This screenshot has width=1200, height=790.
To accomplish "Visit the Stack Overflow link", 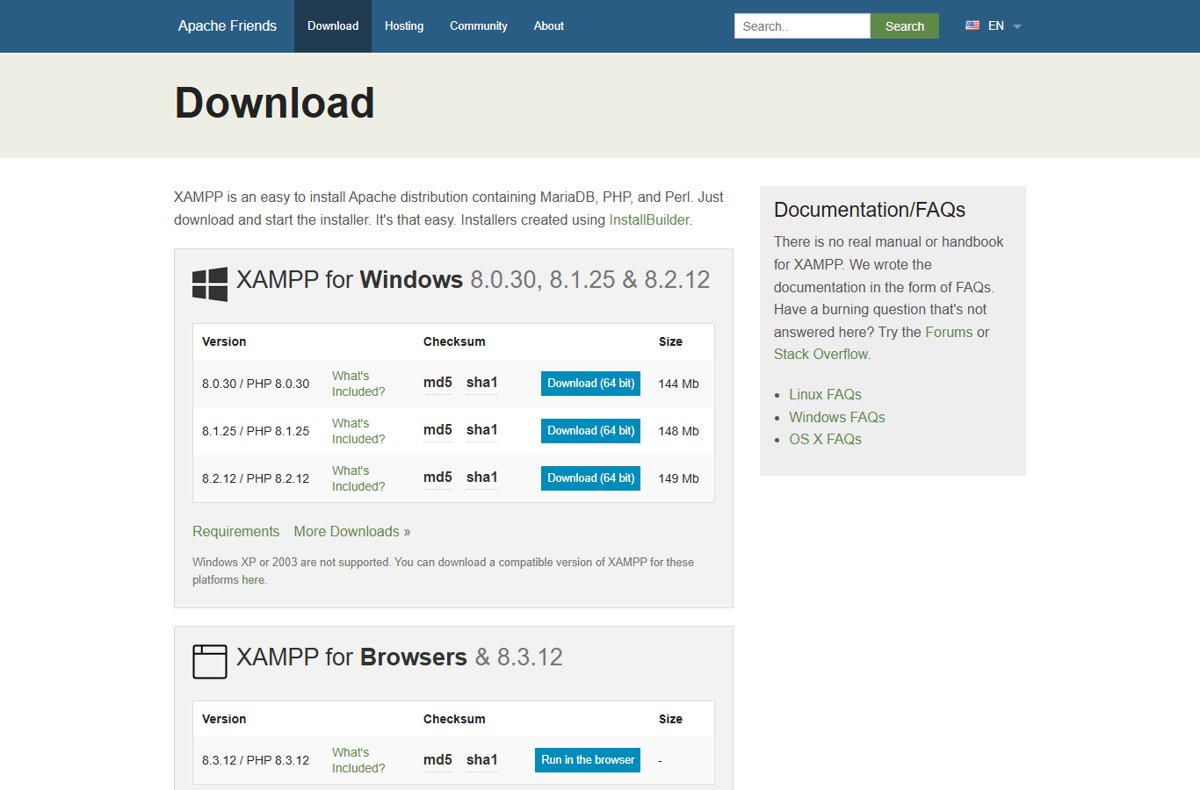I will (821, 354).
